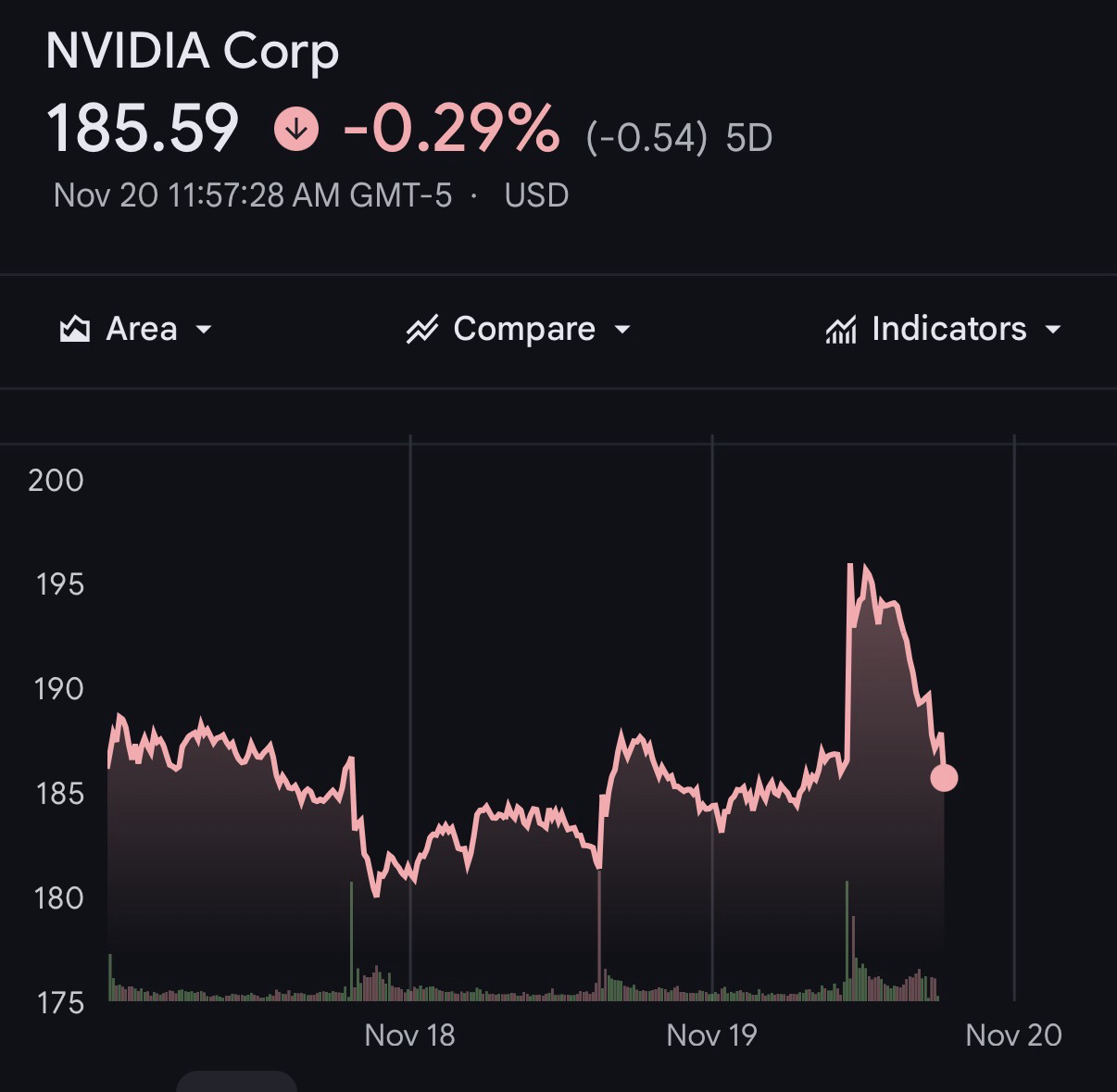This screenshot has width=1117, height=1092.
Task: Click the (-0.54) point change value
Action: click(x=646, y=138)
